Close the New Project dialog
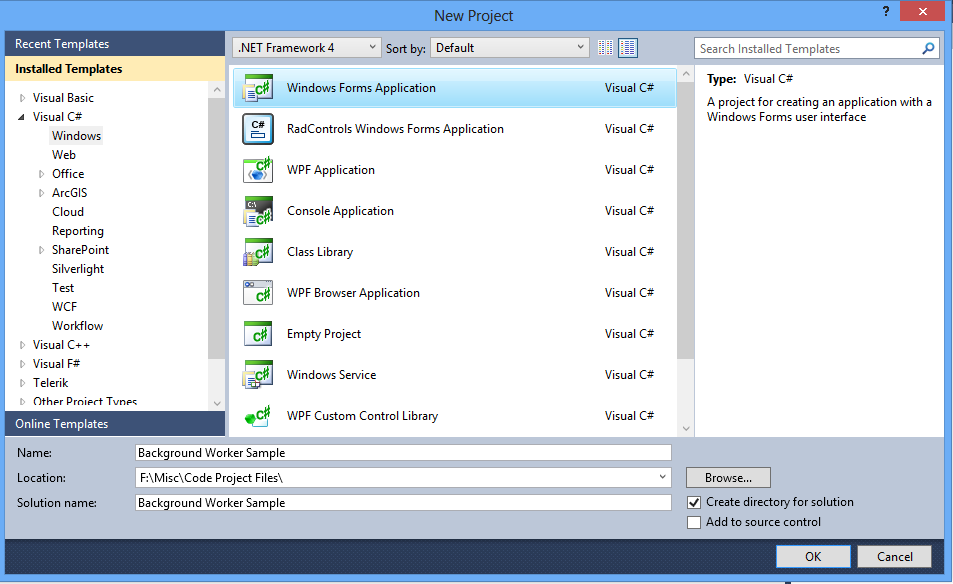 [922, 12]
